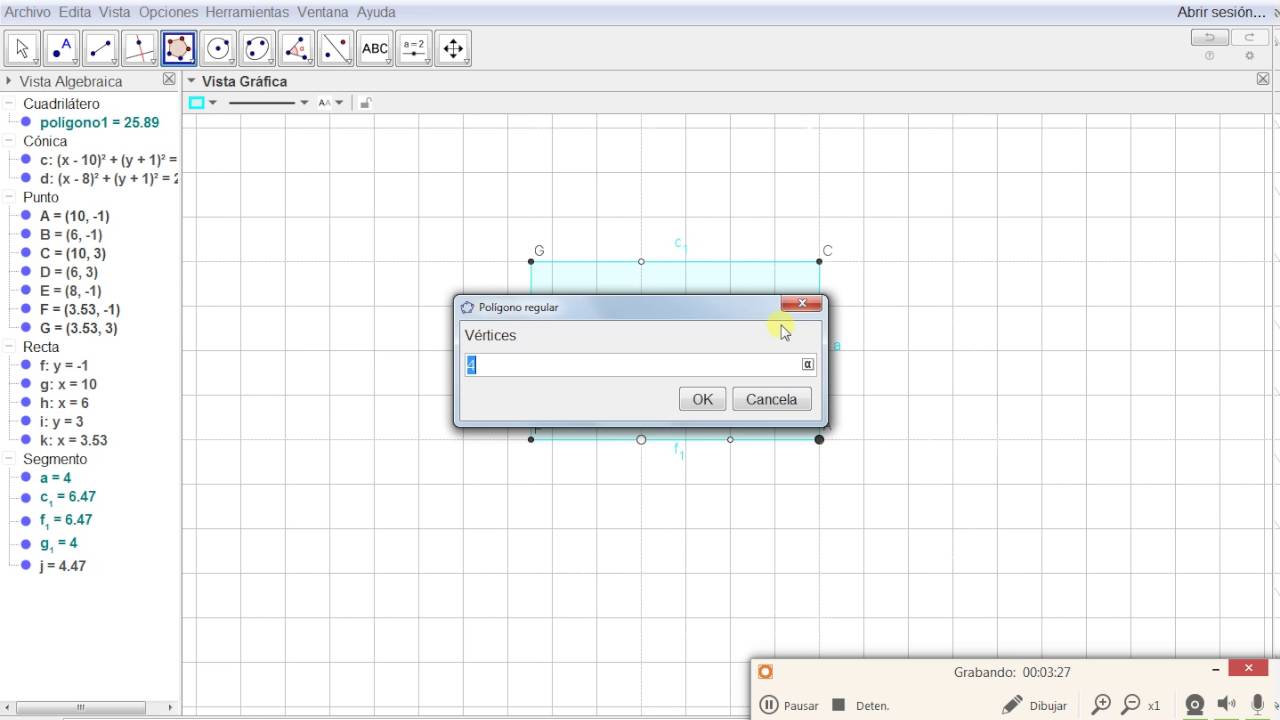Open the object color dropdown arrow
Image resolution: width=1280 pixels, height=720 pixels.
coord(213,102)
